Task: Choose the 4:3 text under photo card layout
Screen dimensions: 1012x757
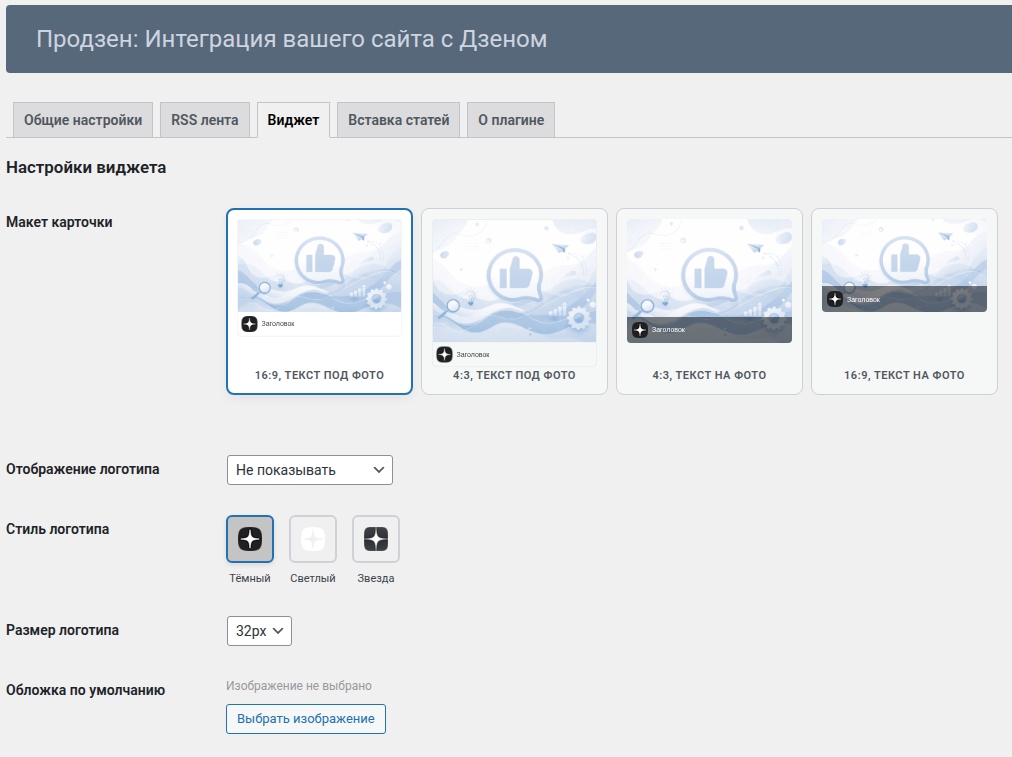Action: 514,301
